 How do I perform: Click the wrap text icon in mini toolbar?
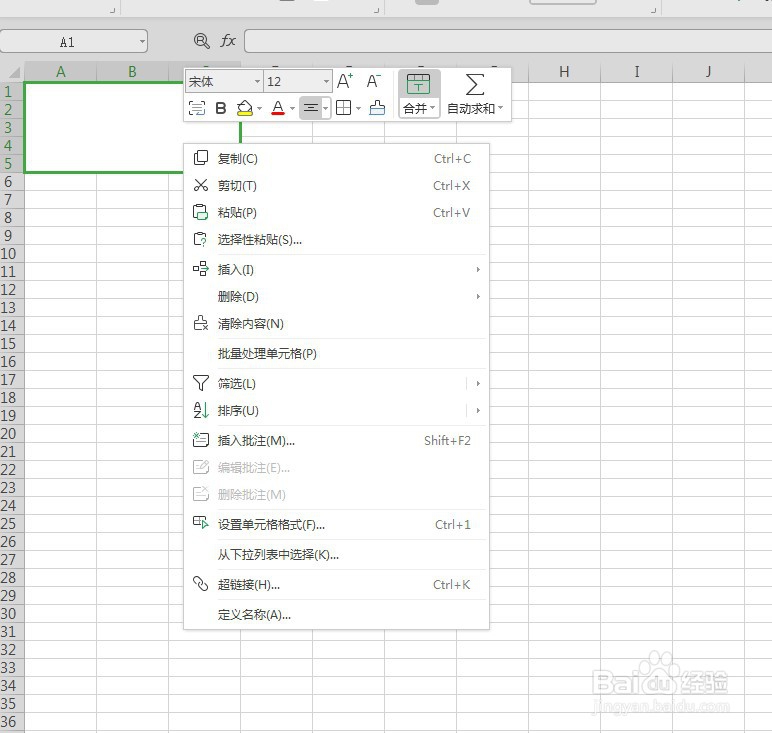197,108
